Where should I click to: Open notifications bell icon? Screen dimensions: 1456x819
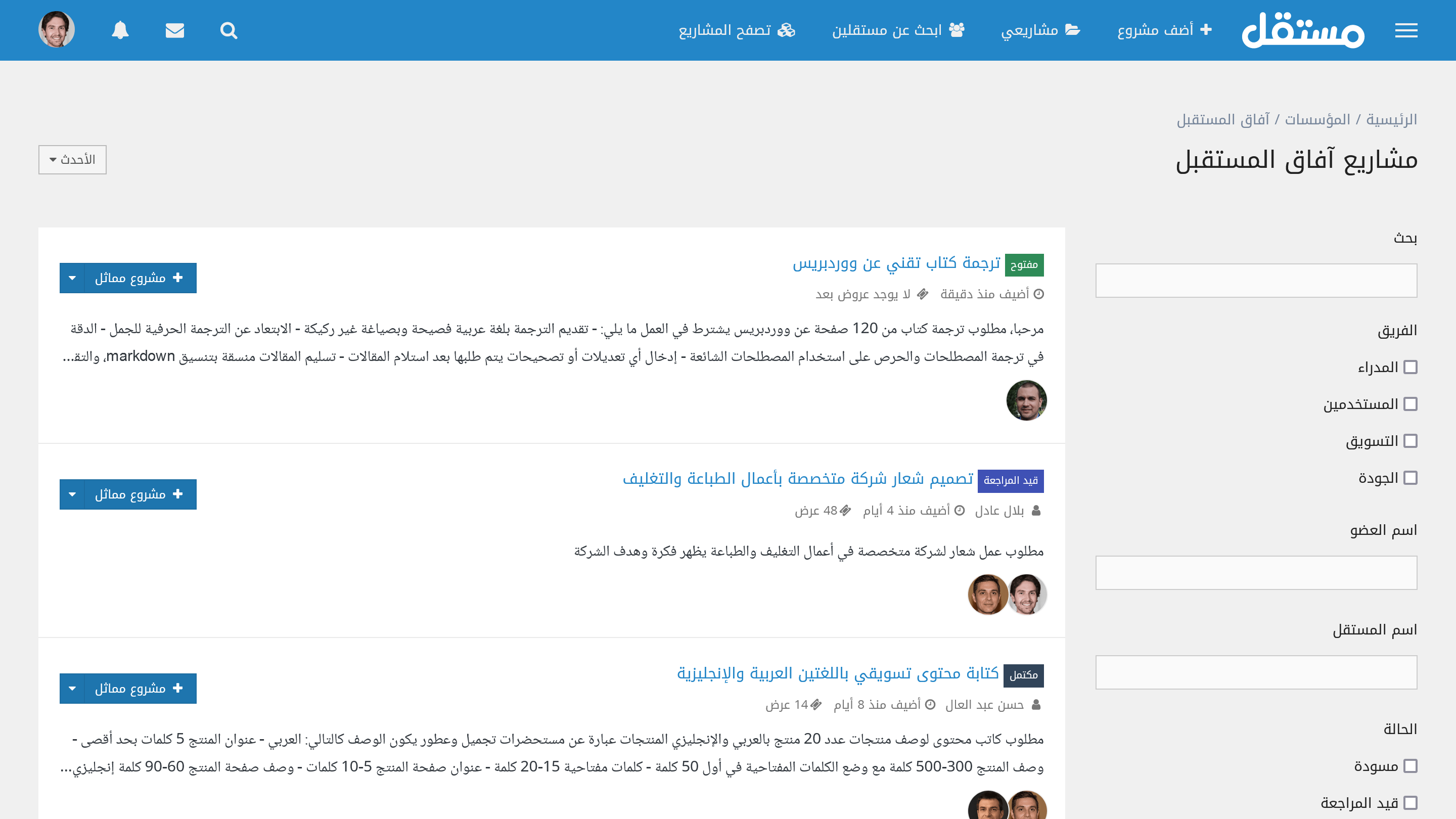pos(120,30)
